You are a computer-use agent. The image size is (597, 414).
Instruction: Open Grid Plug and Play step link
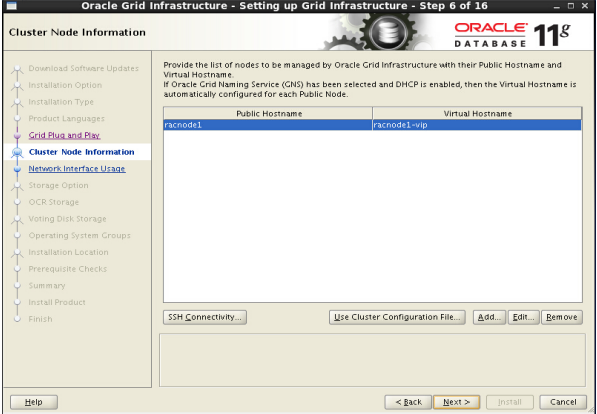64,135
